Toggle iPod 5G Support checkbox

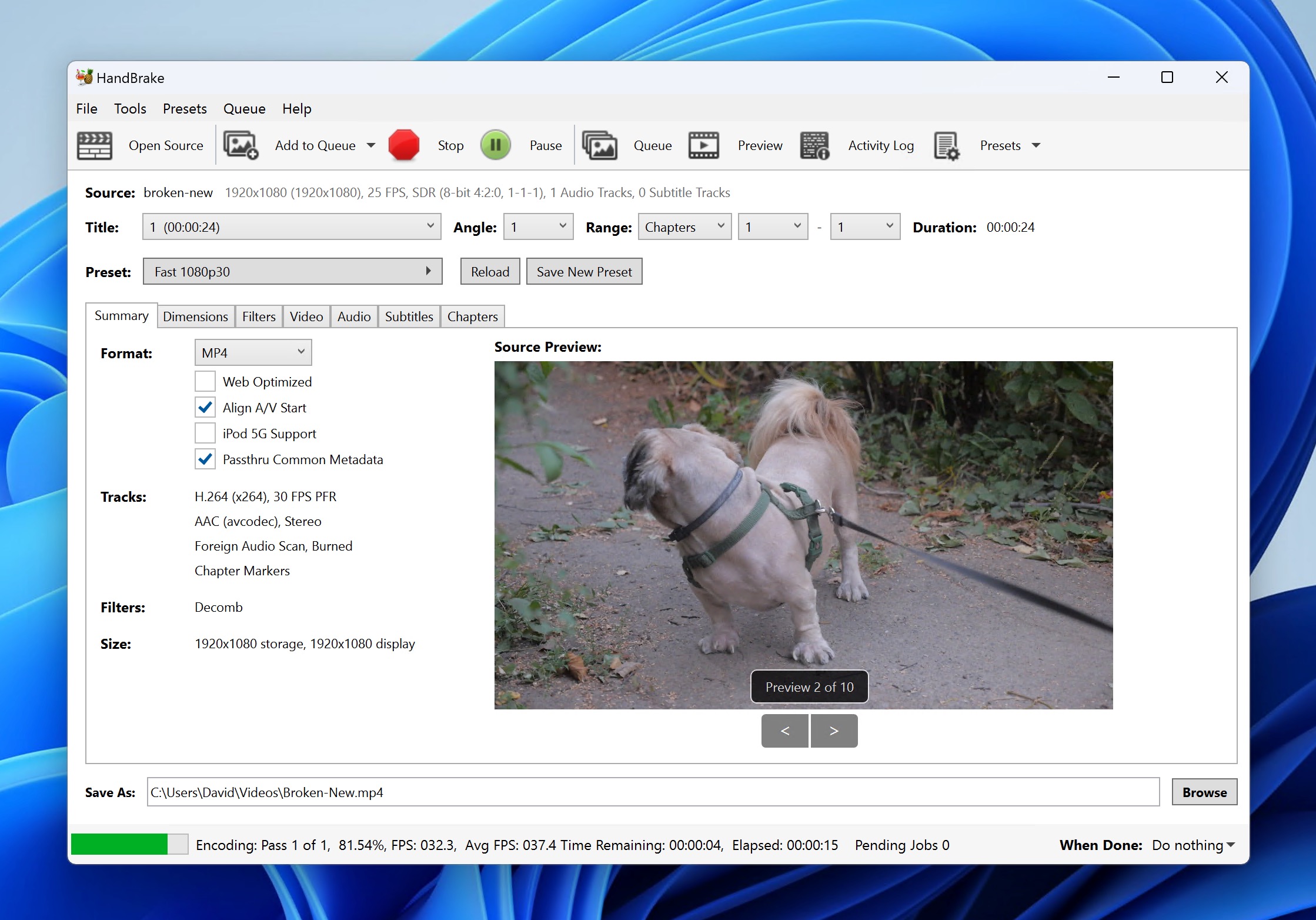click(206, 433)
